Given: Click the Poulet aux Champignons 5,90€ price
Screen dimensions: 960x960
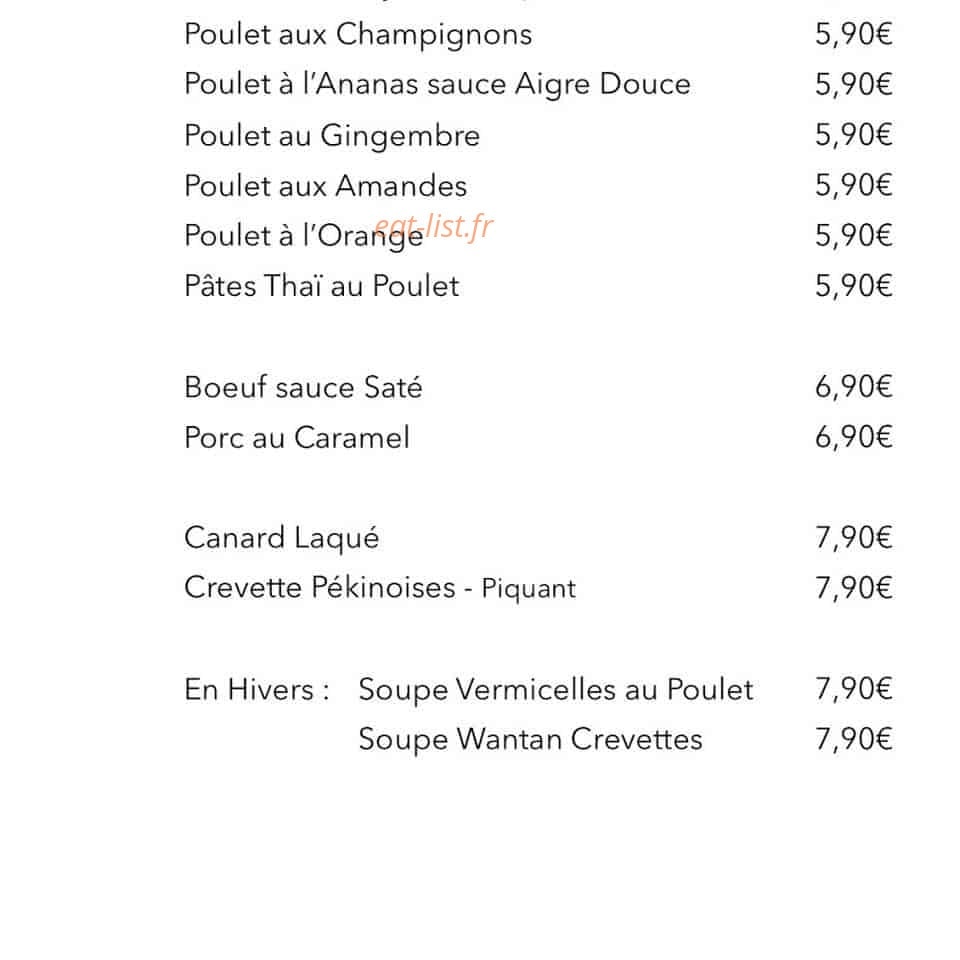Looking at the screenshot, I should [x=853, y=34].
